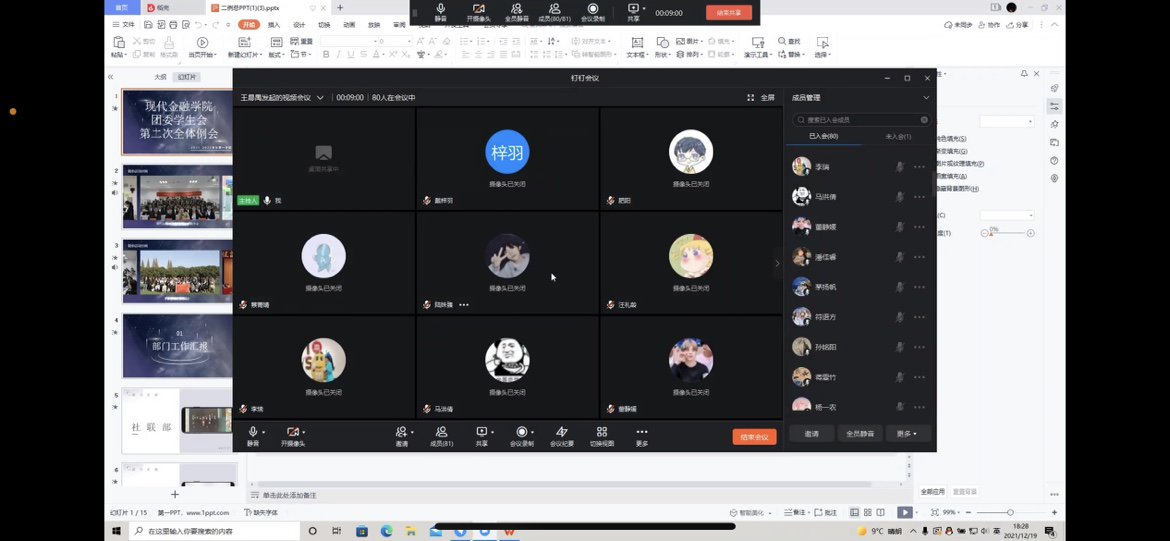Select the 已入会(80) tab
The height and width of the screenshot is (541, 1170).
pos(823,137)
